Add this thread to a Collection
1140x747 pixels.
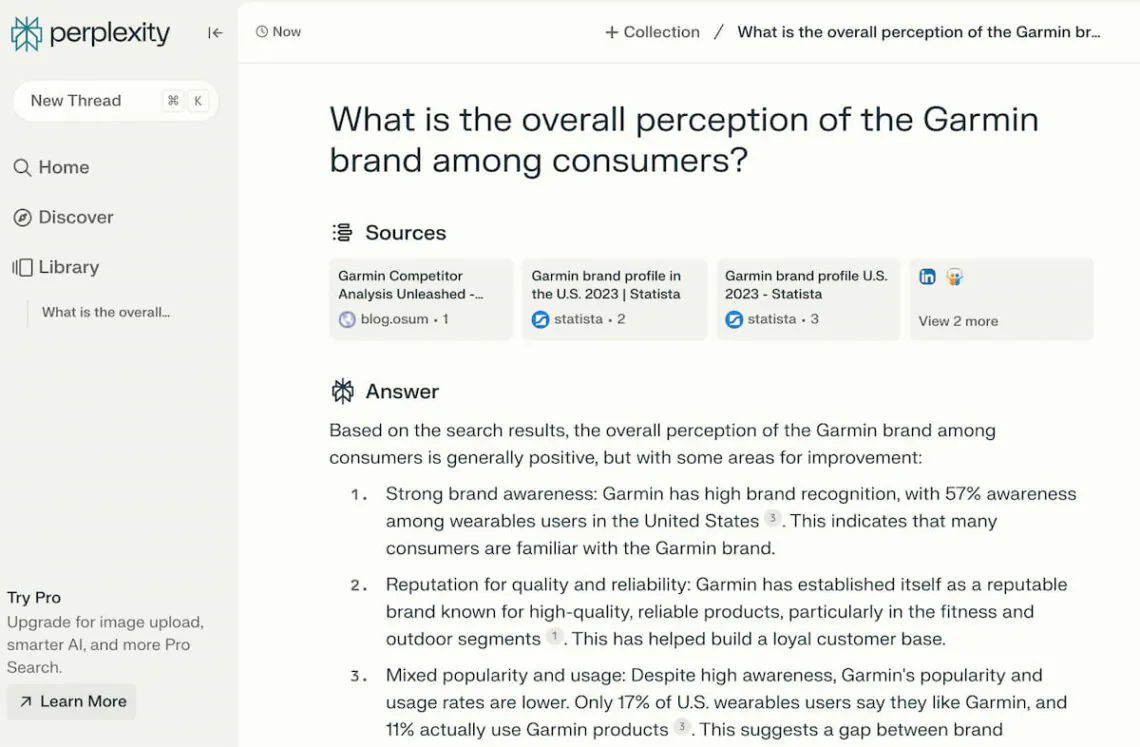point(651,31)
